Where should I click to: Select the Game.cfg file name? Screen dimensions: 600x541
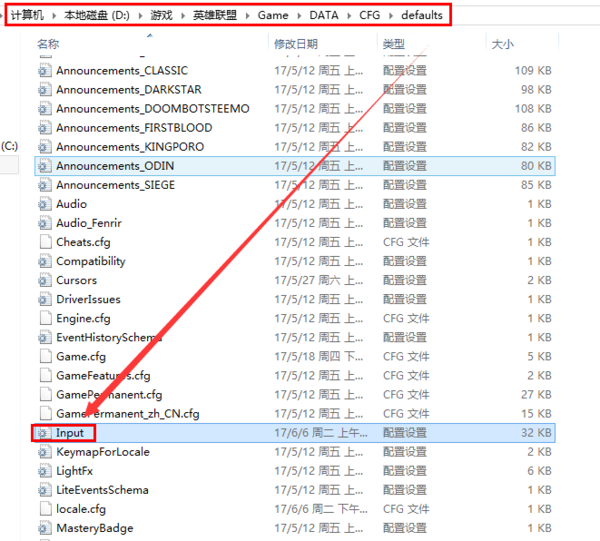(x=81, y=357)
